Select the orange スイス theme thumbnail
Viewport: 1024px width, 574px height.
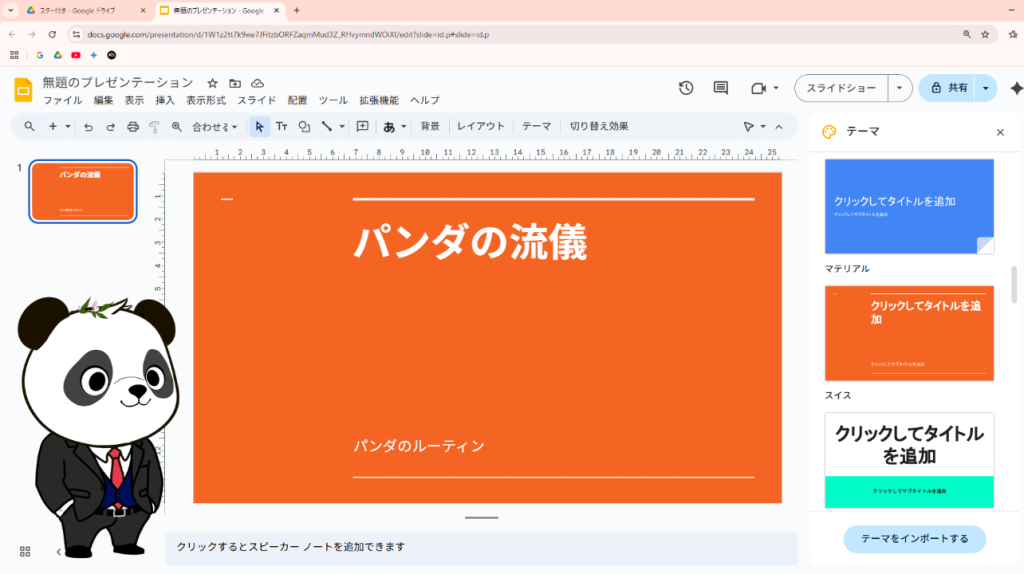(x=909, y=333)
